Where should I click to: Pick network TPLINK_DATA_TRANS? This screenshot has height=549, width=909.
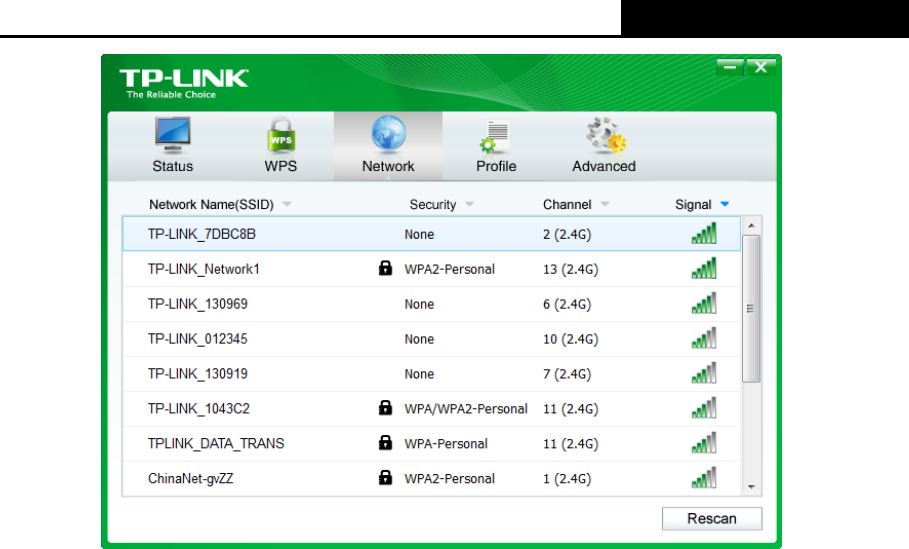pyautogui.click(x=431, y=443)
